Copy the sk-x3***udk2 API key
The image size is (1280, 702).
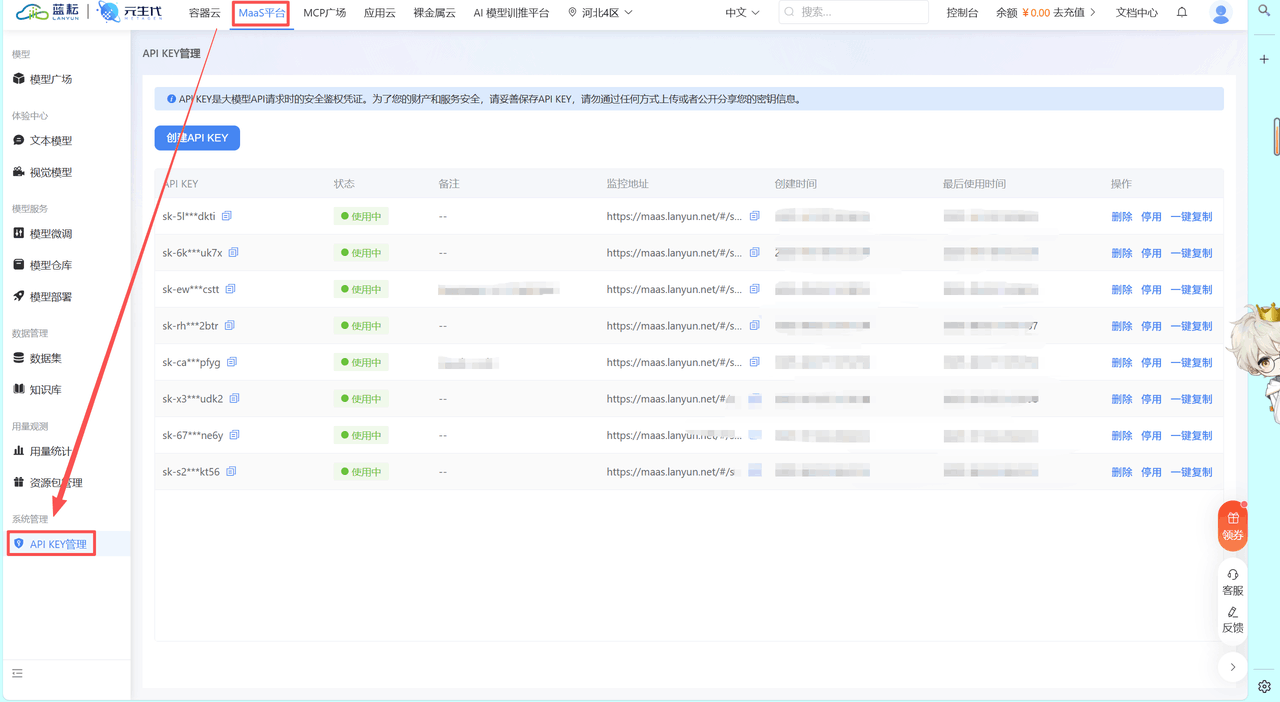coord(235,399)
